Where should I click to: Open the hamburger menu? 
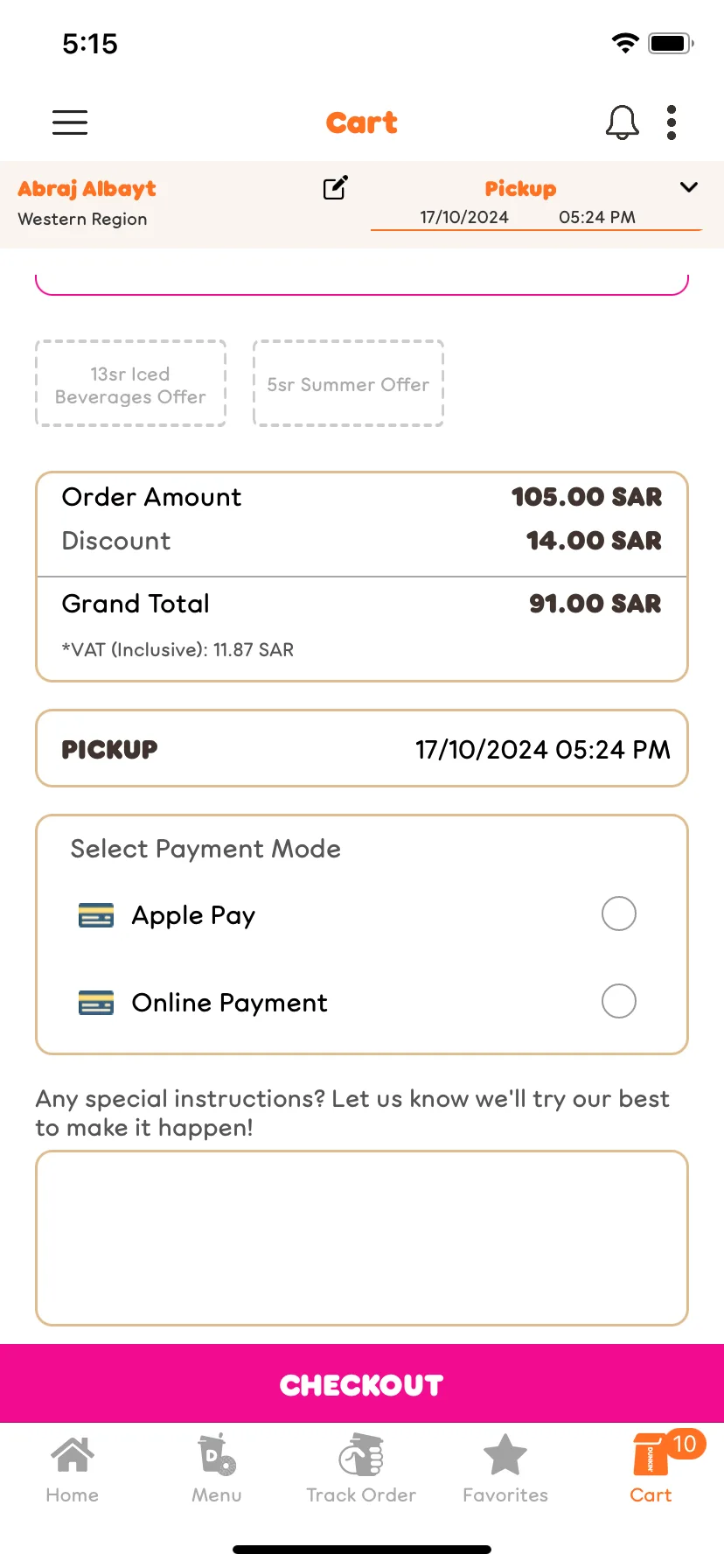coord(70,122)
